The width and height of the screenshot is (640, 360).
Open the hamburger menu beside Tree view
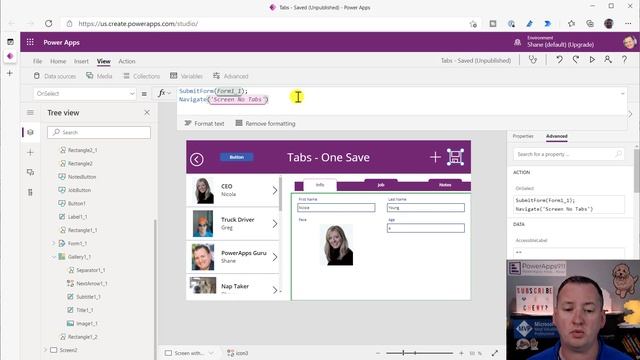[30, 112]
